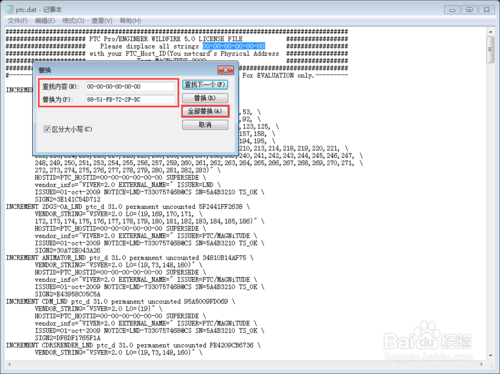500x374 pixels.
Task: Click the 查找内容 input field
Action: point(130,87)
